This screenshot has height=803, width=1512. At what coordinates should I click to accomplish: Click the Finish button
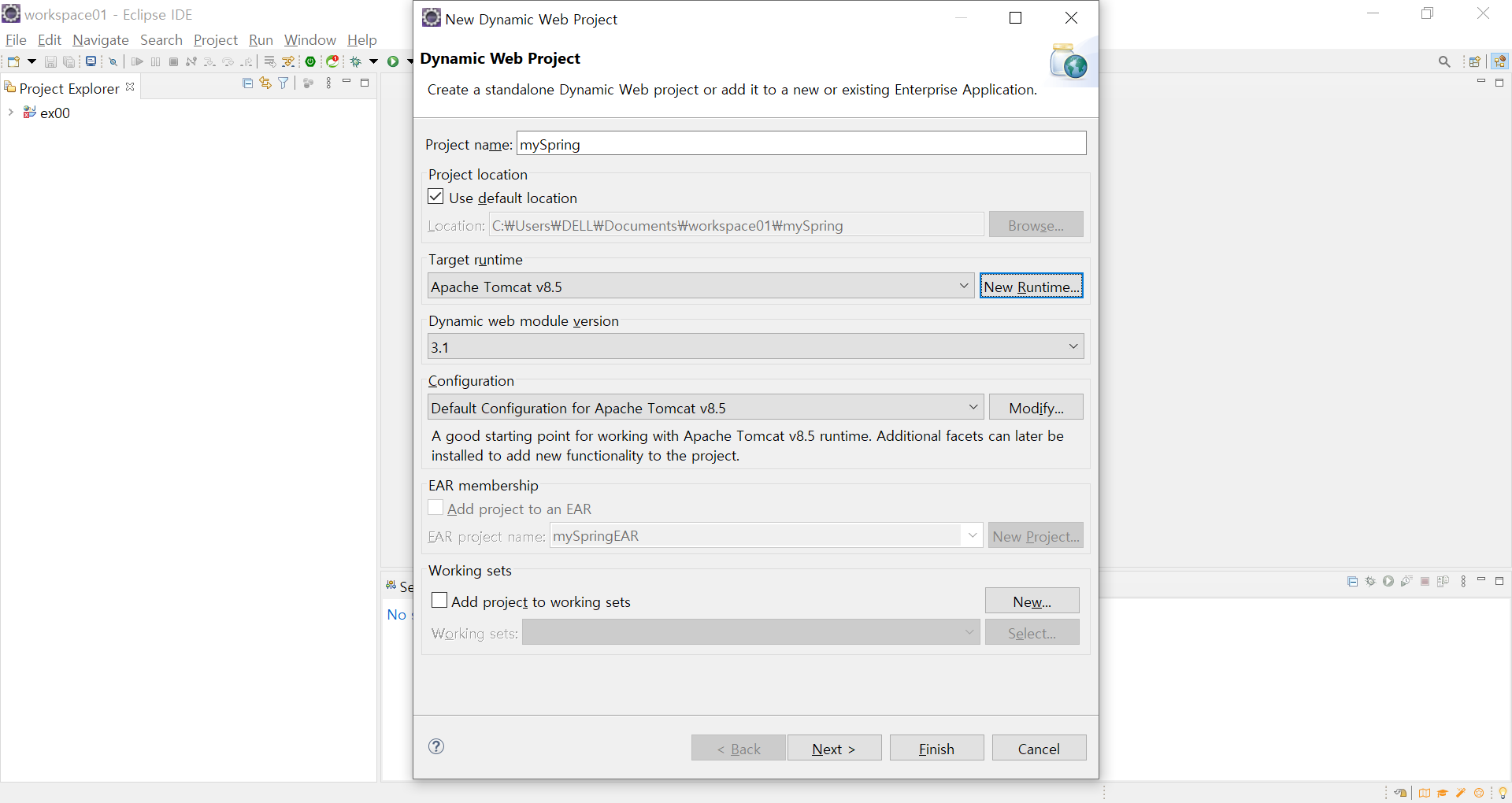tap(936, 748)
